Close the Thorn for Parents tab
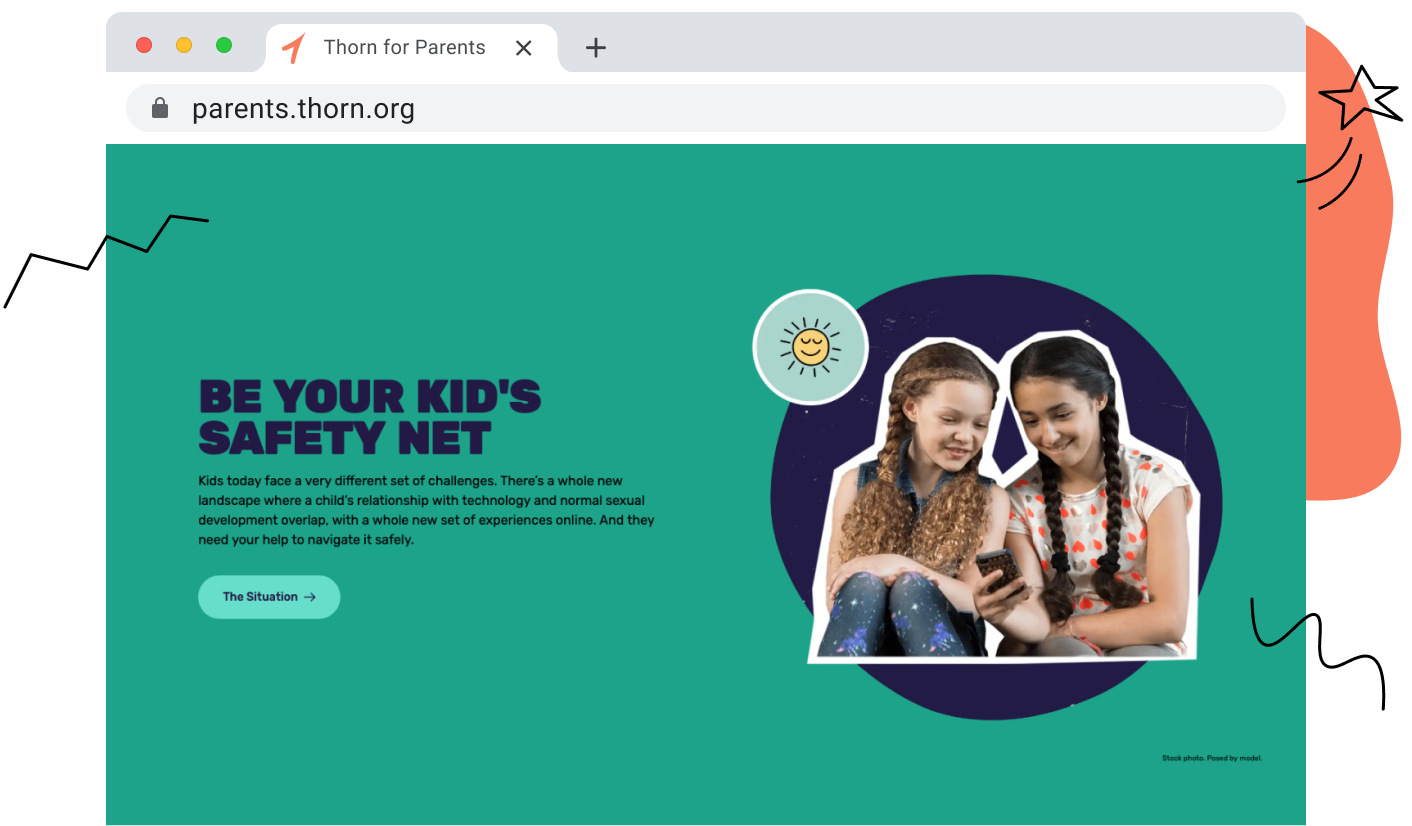Viewport: 1412px width, 826px height. click(523, 48)
